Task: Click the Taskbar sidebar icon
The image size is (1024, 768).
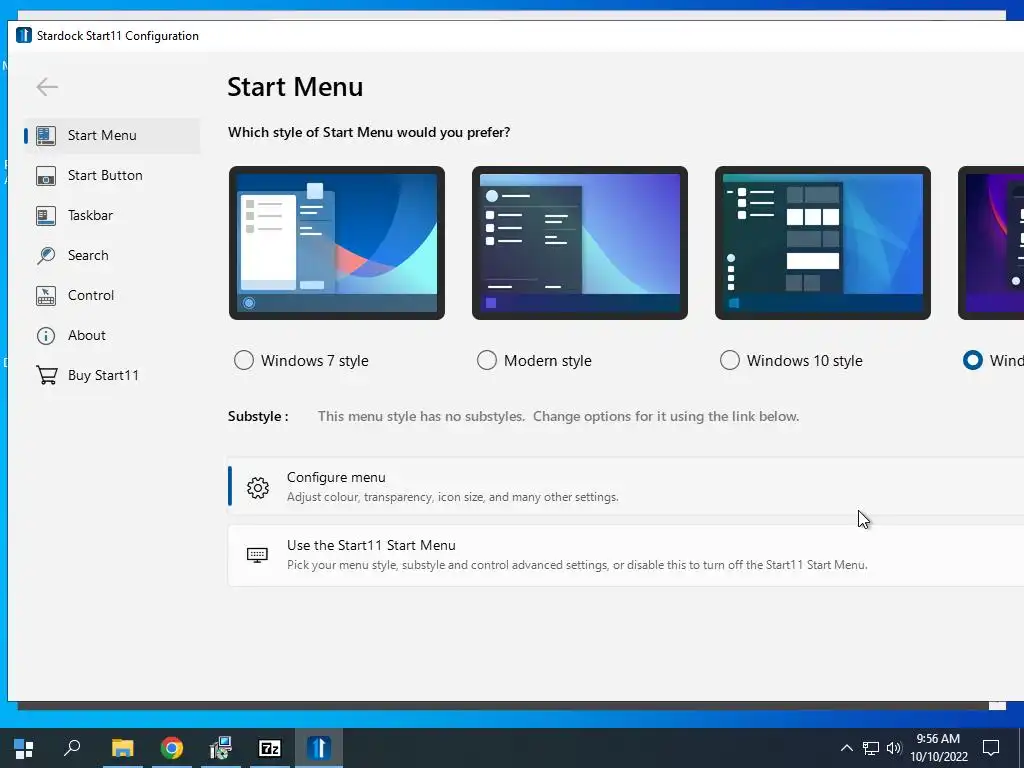Action: [46, 216]
